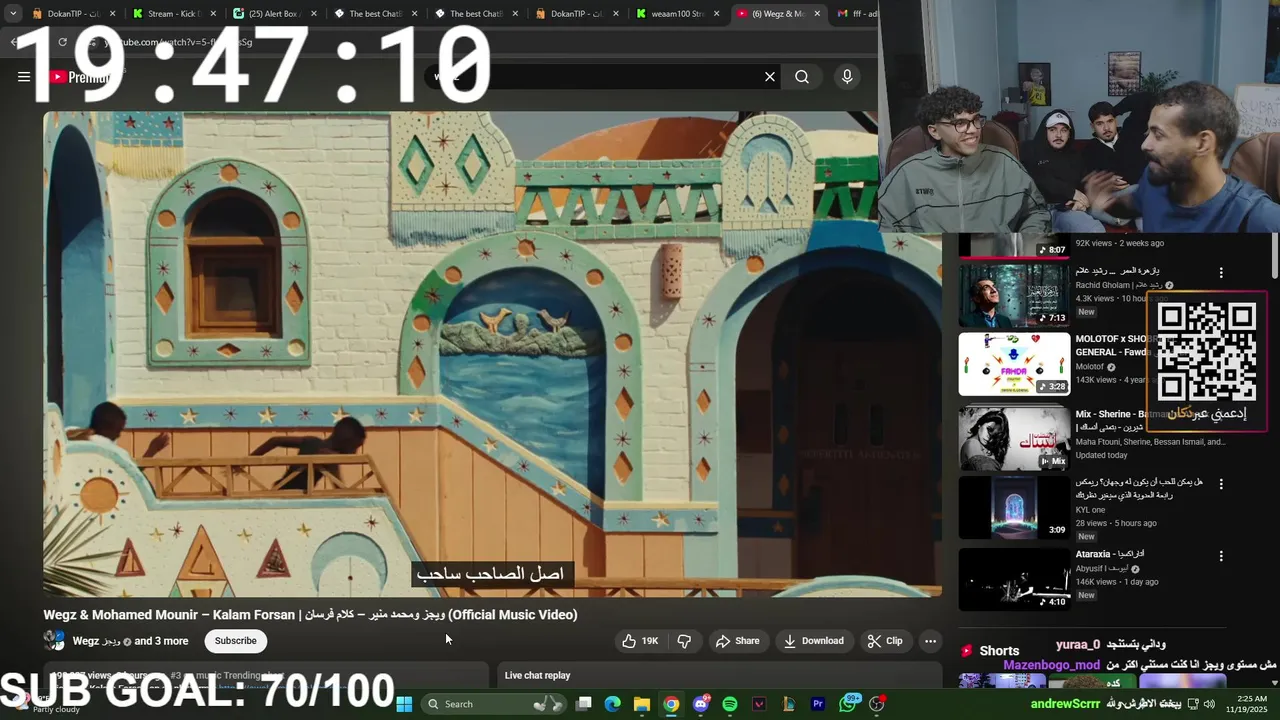
Task: Switch to first 'The best Chat' tab
Action: tap(375, 14)
